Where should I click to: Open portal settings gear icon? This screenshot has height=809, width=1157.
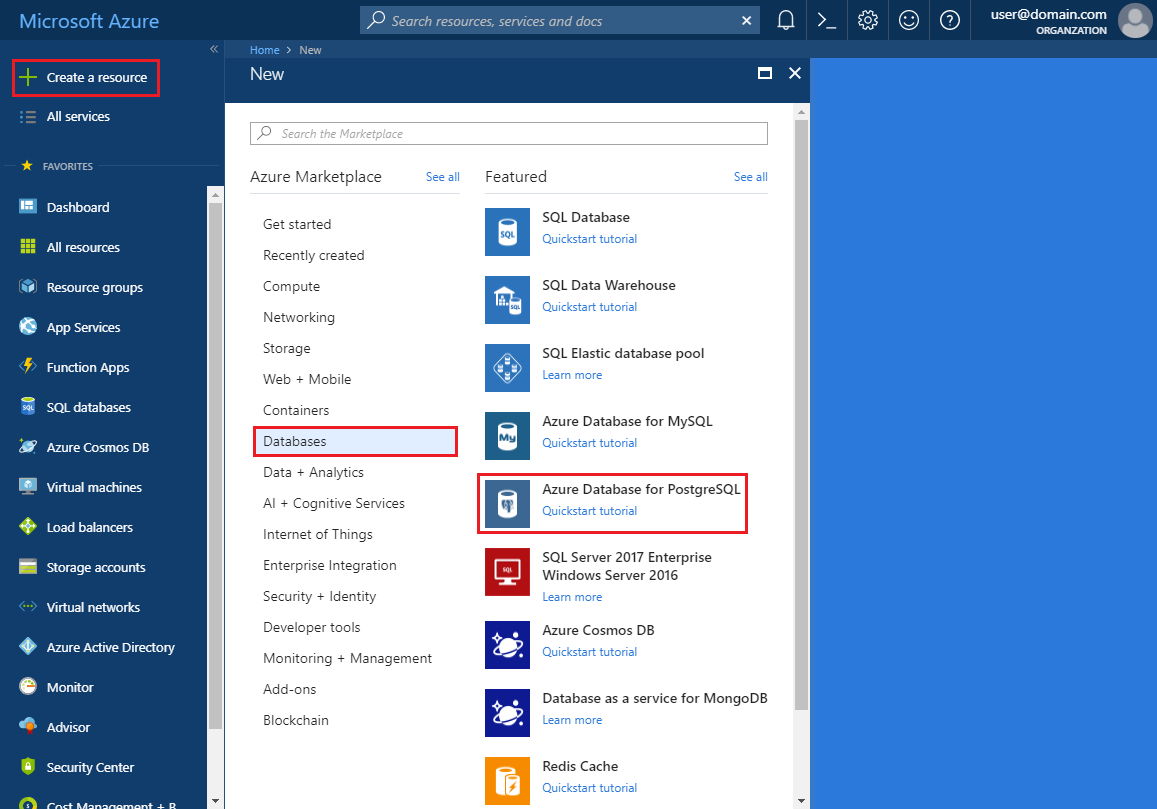[868, 20]
